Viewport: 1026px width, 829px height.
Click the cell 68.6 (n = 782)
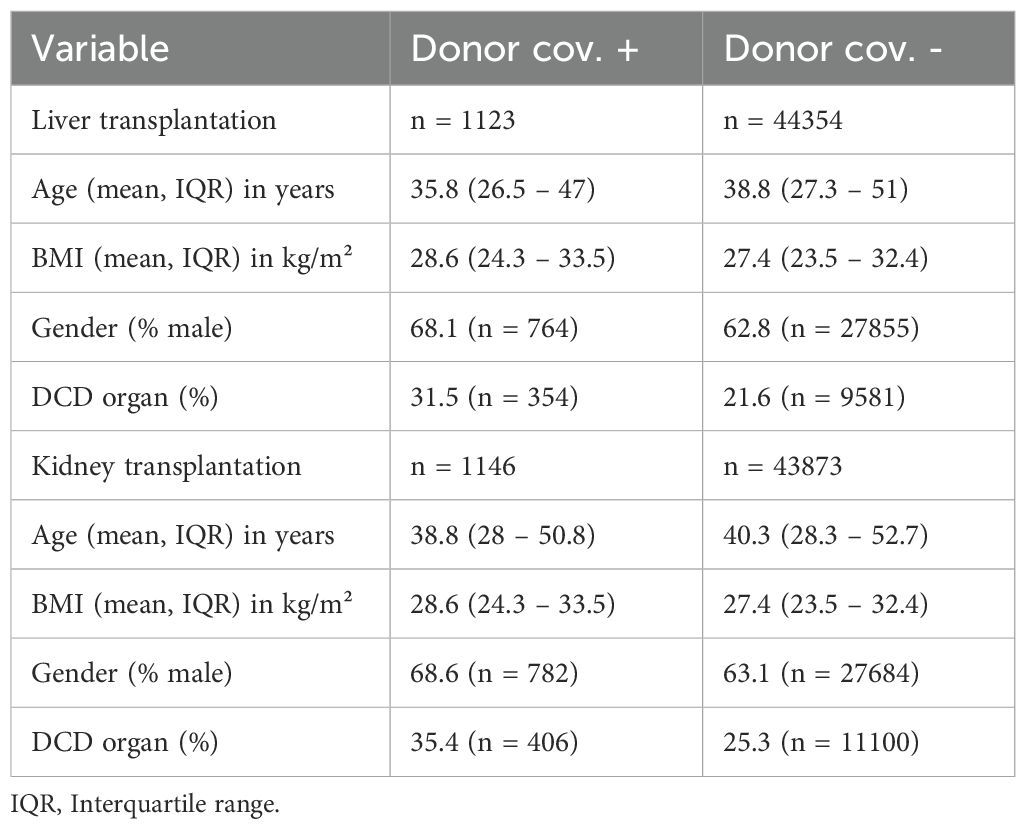pos(494,674)
